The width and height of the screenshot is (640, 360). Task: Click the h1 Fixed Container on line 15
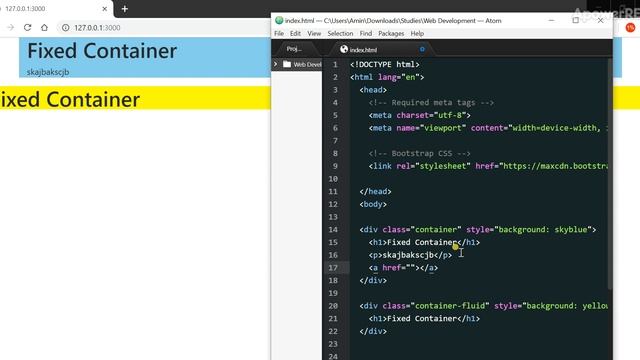point(424,242)
